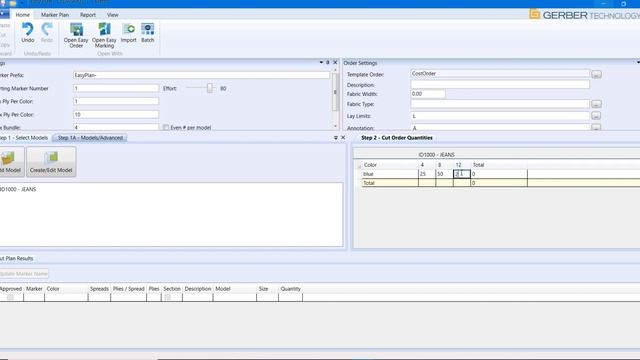The image size is (640, 360).
Task: Adjust the Effort slider handle
Action: 210,88
